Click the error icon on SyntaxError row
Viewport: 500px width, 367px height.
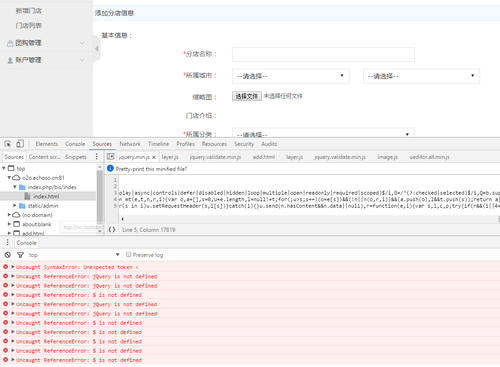click(5, 267)
